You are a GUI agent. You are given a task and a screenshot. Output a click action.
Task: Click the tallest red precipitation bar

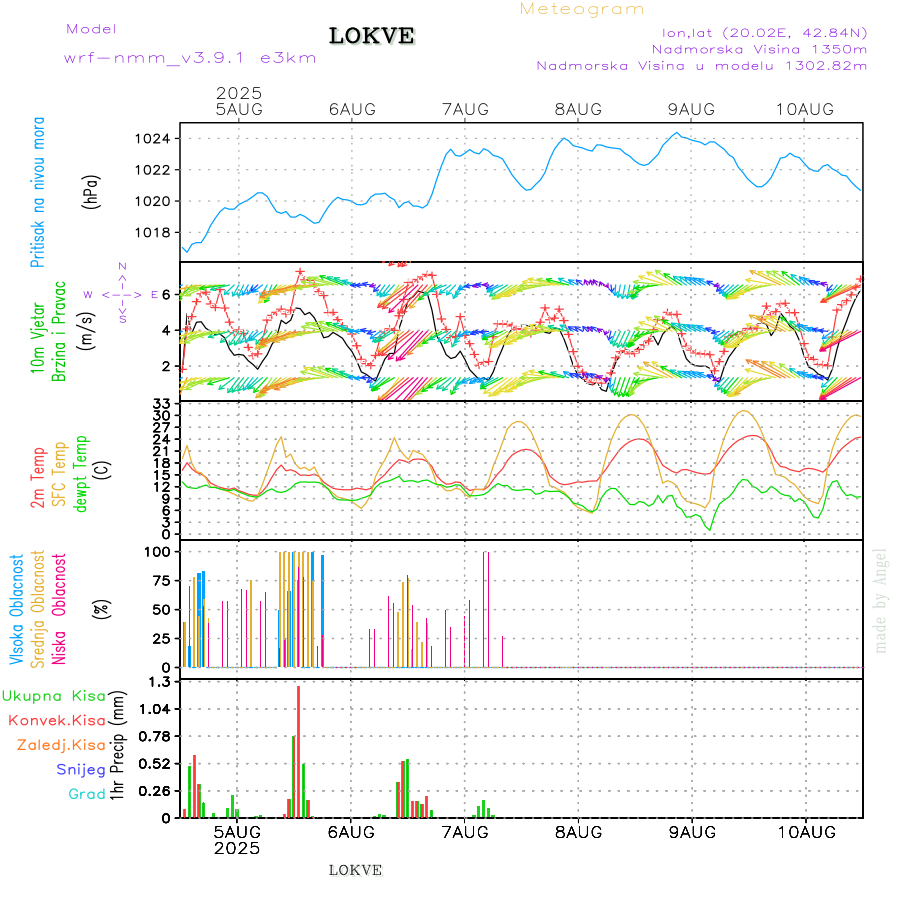point(298,750)
